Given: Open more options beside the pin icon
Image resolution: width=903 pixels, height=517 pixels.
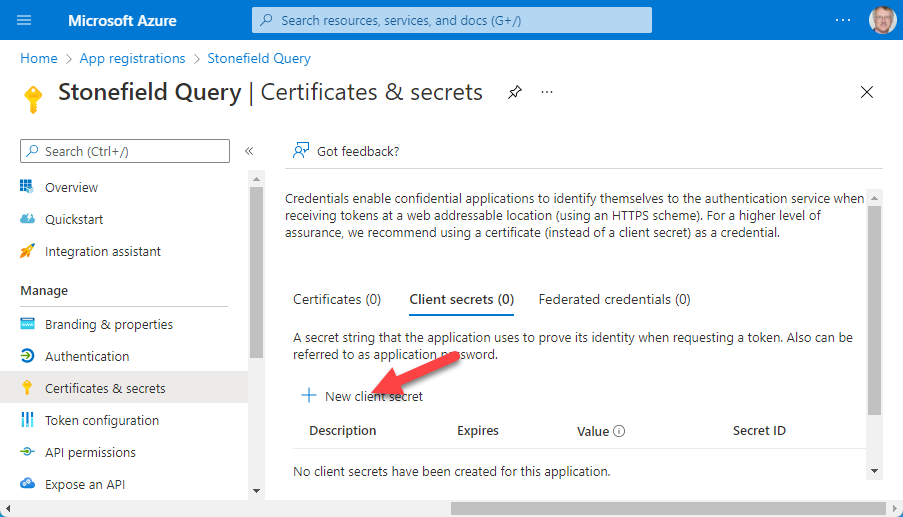Looking at the screenshot, I should point(547,92).
